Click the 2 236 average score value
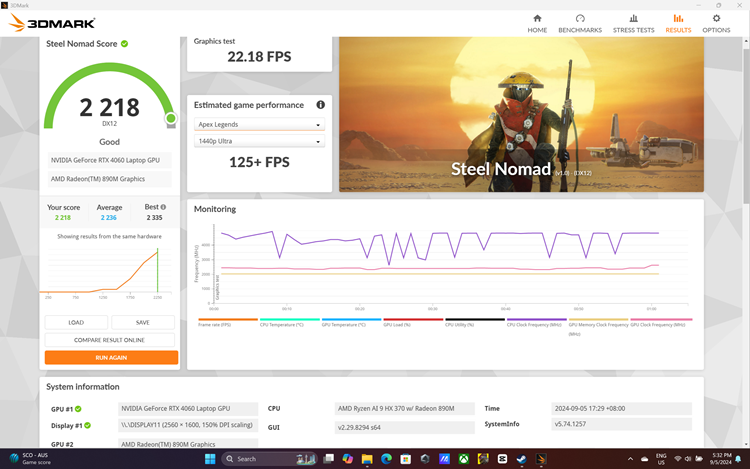 click(x=109, y=218)
